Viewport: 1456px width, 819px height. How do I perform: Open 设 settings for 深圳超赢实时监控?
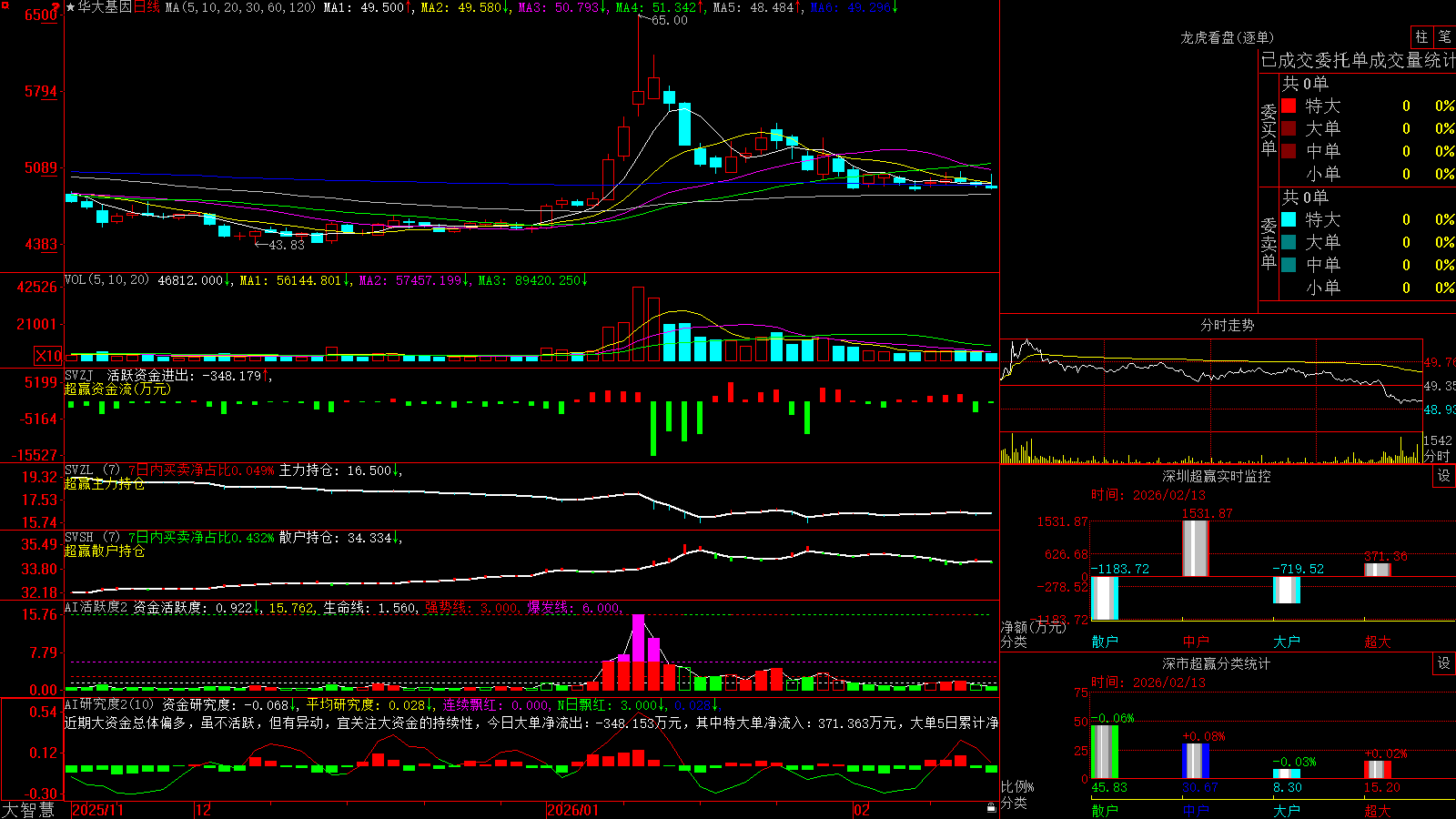click(x=1444, y=476)
